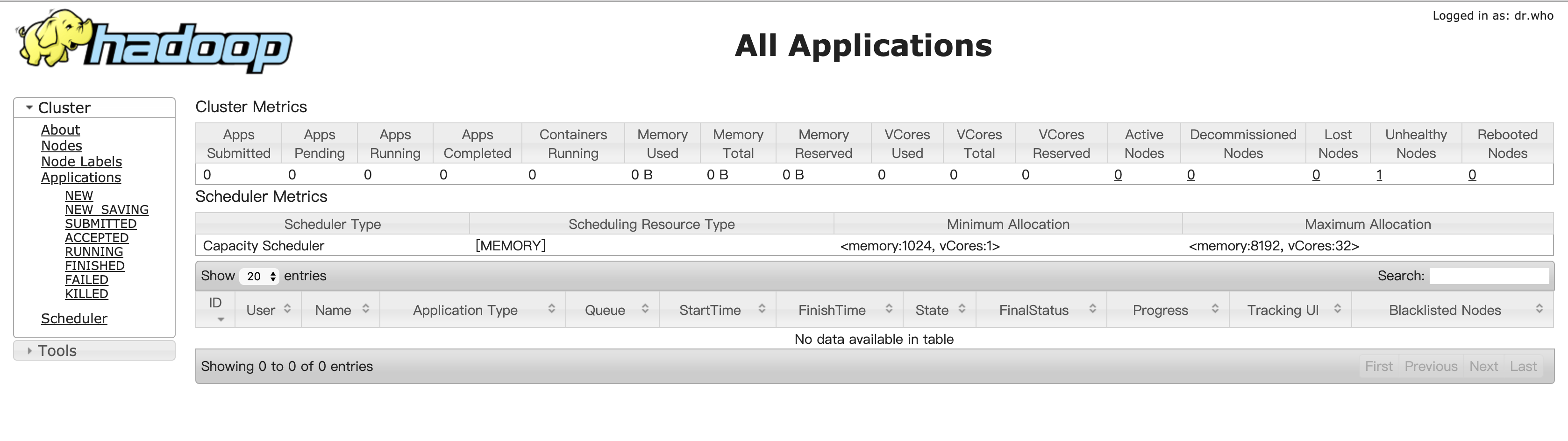The image size is (1568, 441).
Task: Expand the Tools section
Action: coord(94,350)
